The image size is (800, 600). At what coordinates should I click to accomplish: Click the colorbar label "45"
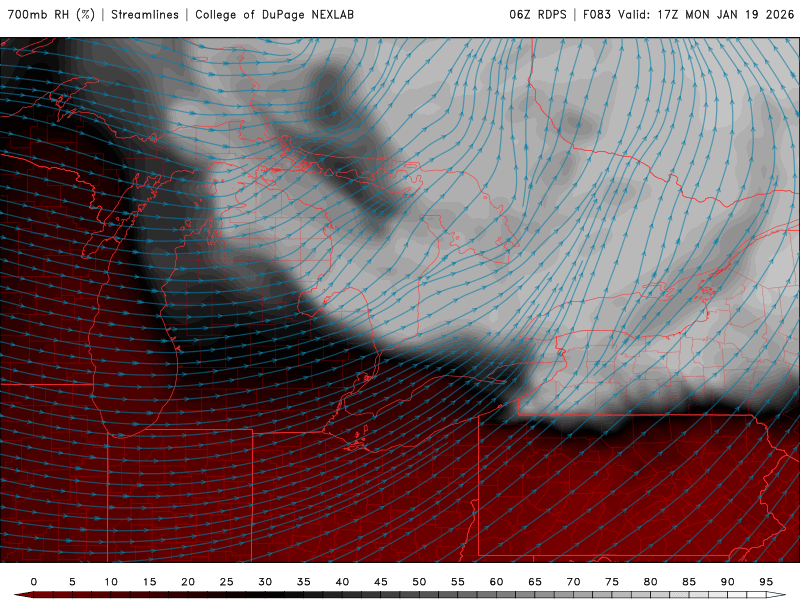(x=381, y=582)
